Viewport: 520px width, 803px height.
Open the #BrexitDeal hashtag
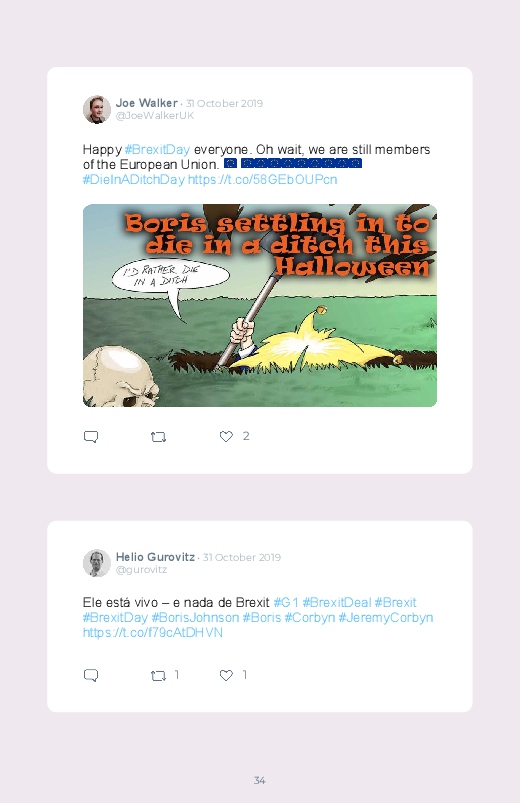(x=337, y=602)
